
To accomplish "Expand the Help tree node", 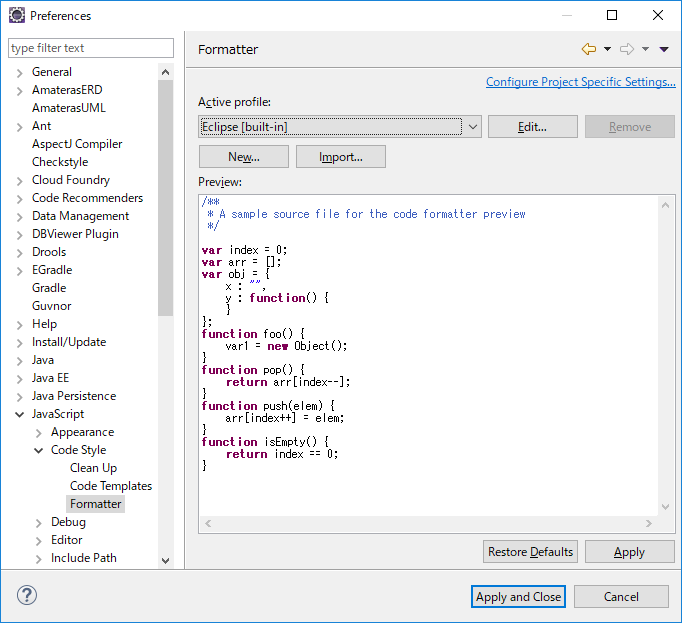I will pyautogui.click(x=19, y=325).
